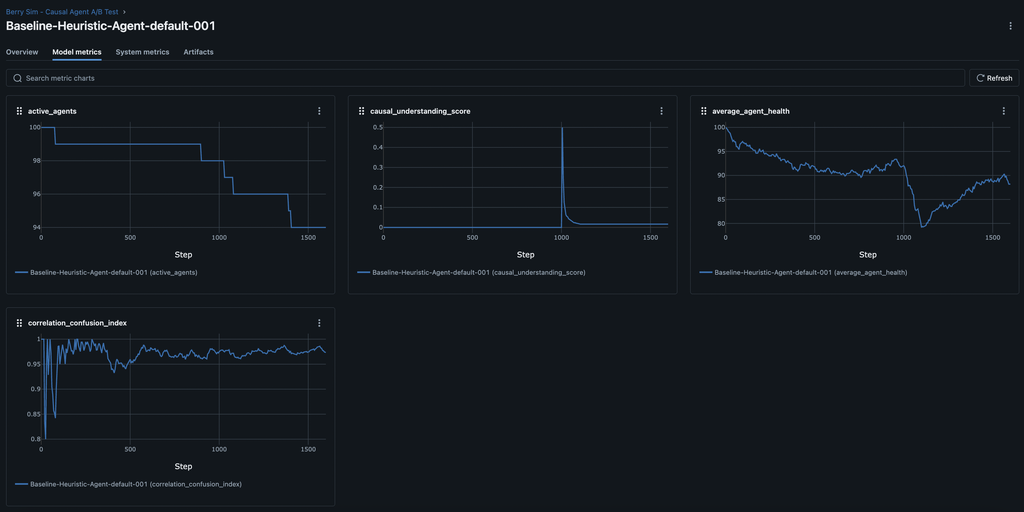Open the System metrics tab
1024x512 pixels.
point(142,52)
